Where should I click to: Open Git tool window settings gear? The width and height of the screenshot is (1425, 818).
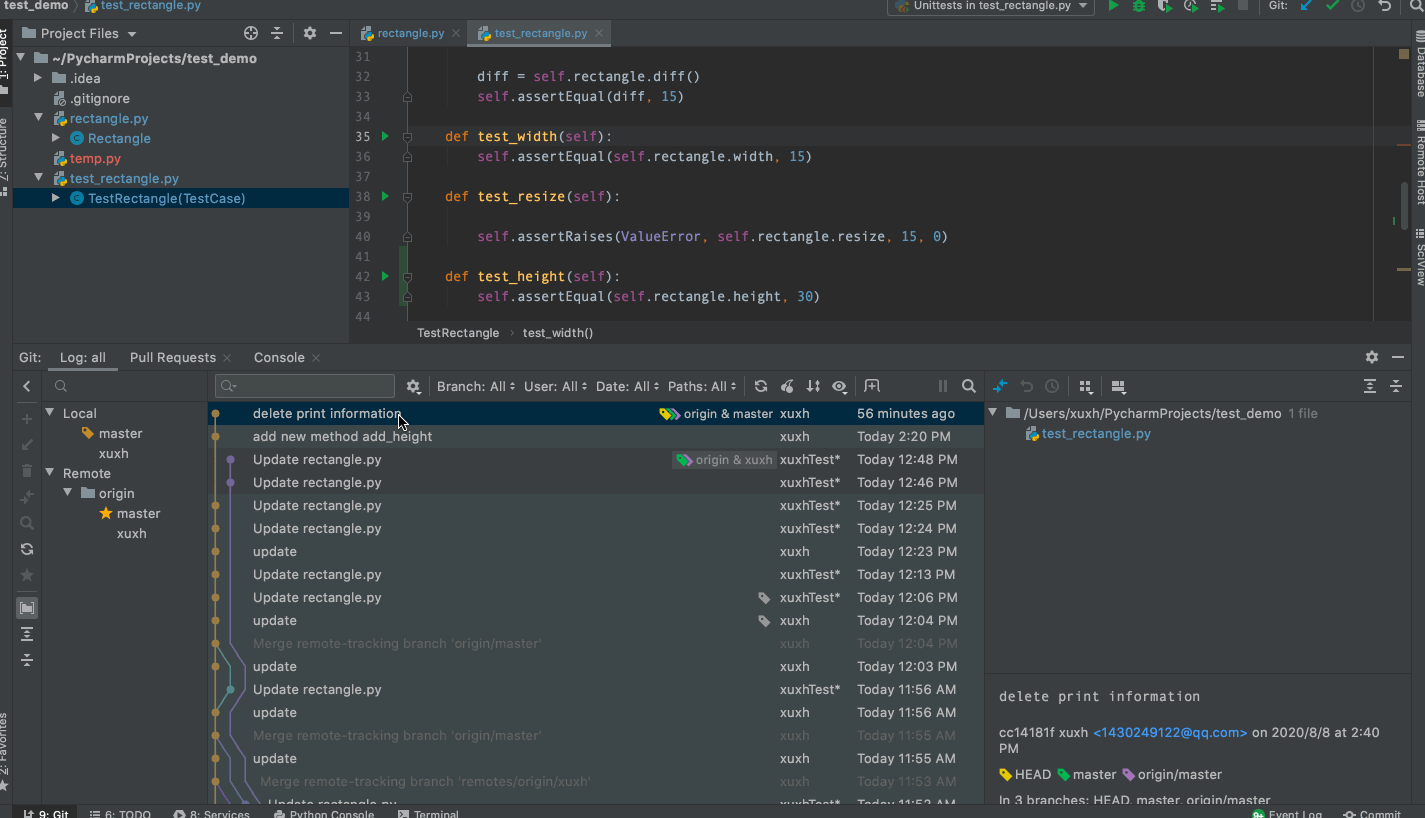point(1372,357)
